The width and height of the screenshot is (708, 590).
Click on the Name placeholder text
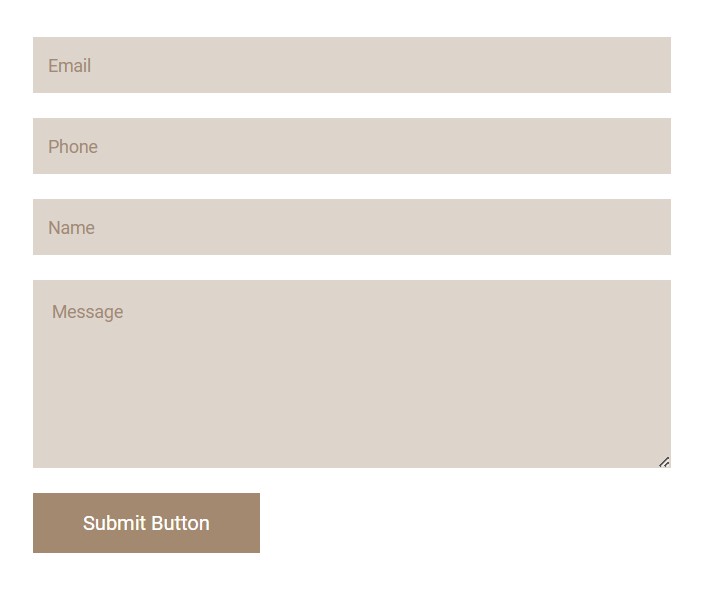(71, 228)
